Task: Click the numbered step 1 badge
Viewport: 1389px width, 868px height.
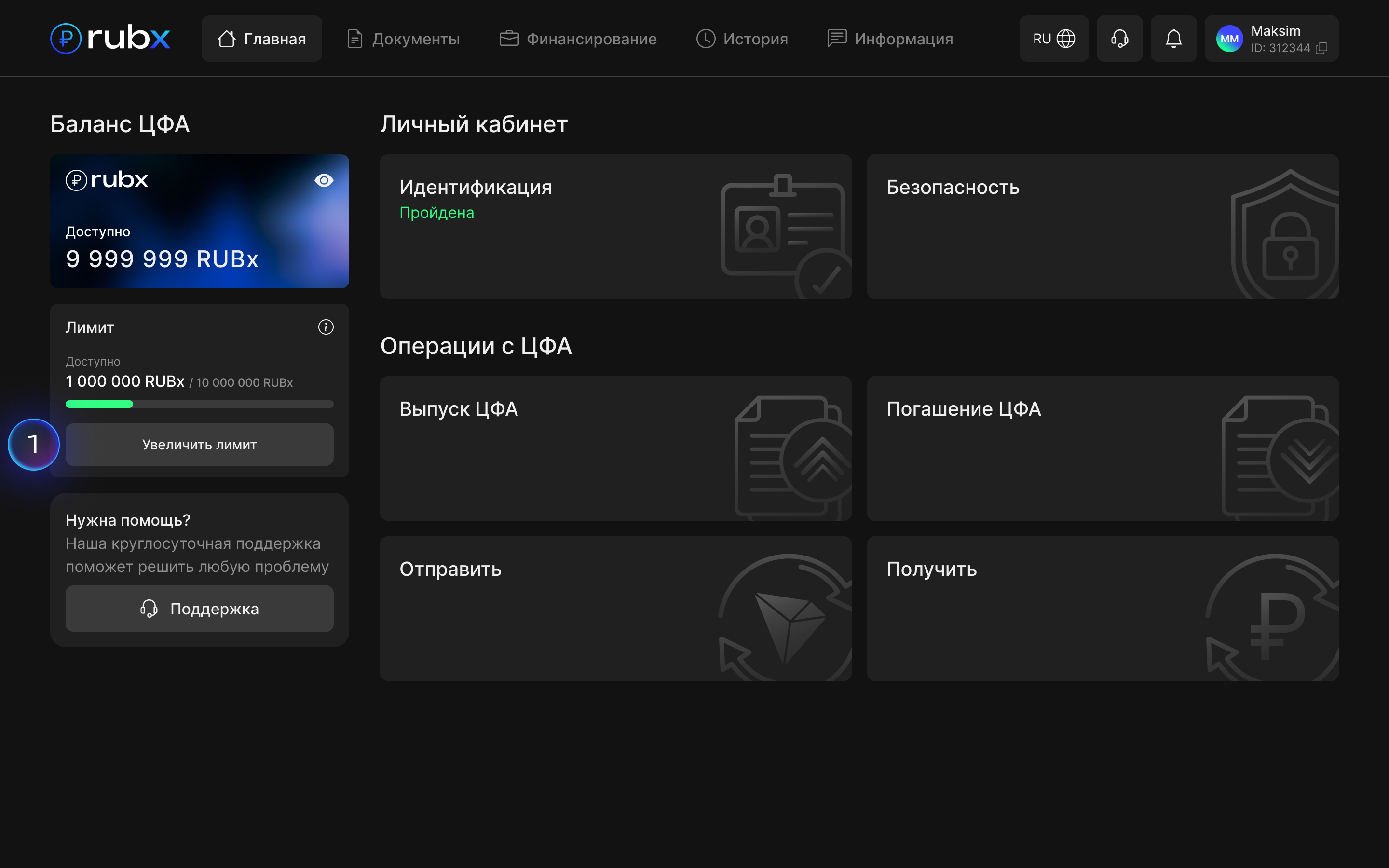Action: click(34, 444)
